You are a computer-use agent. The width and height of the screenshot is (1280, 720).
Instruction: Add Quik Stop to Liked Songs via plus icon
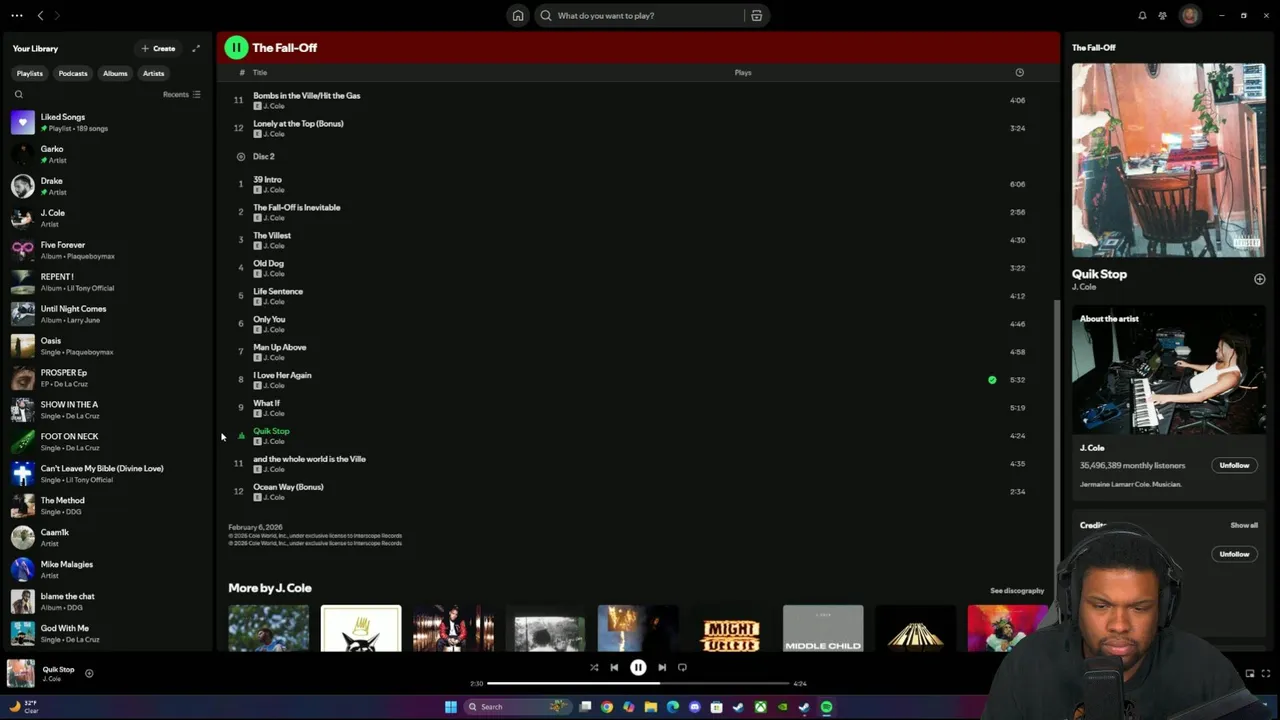[1259, 279]
